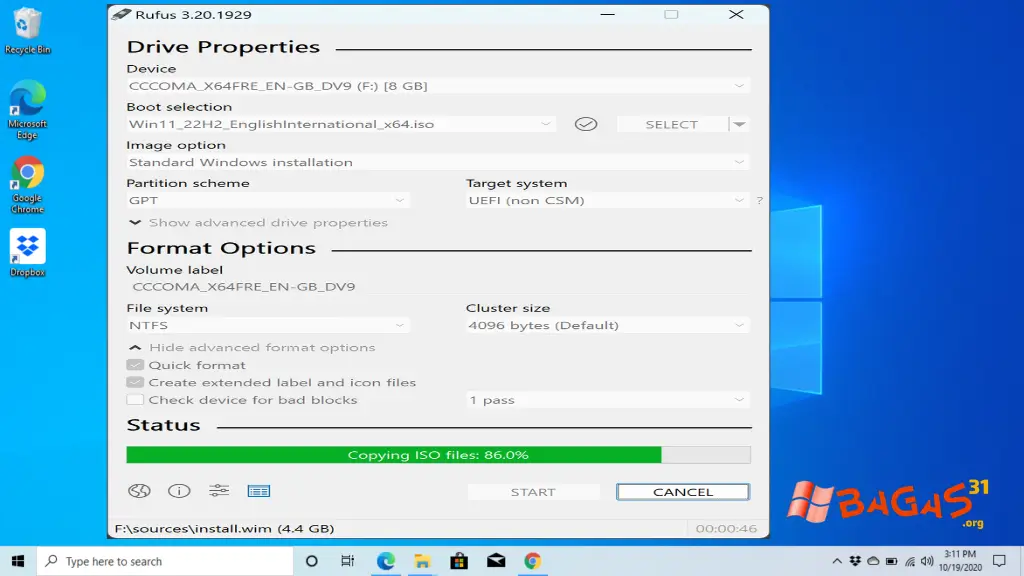Open Image option dropdown
This screenshot has width=1024, height=576.
438,162
